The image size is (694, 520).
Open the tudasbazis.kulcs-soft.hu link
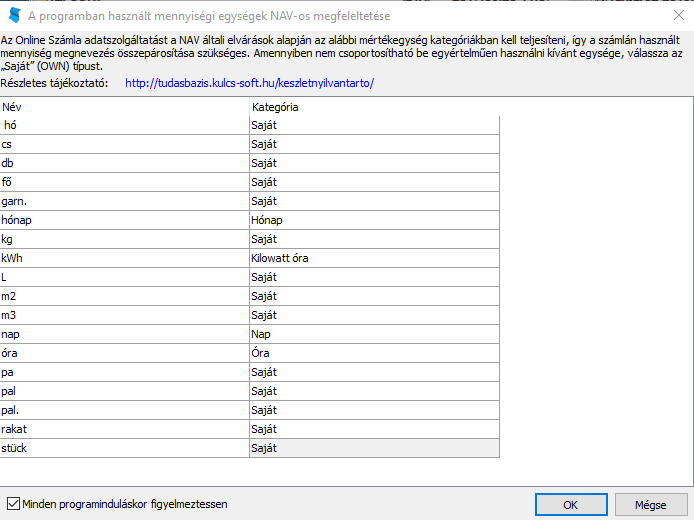pos(249,83)
